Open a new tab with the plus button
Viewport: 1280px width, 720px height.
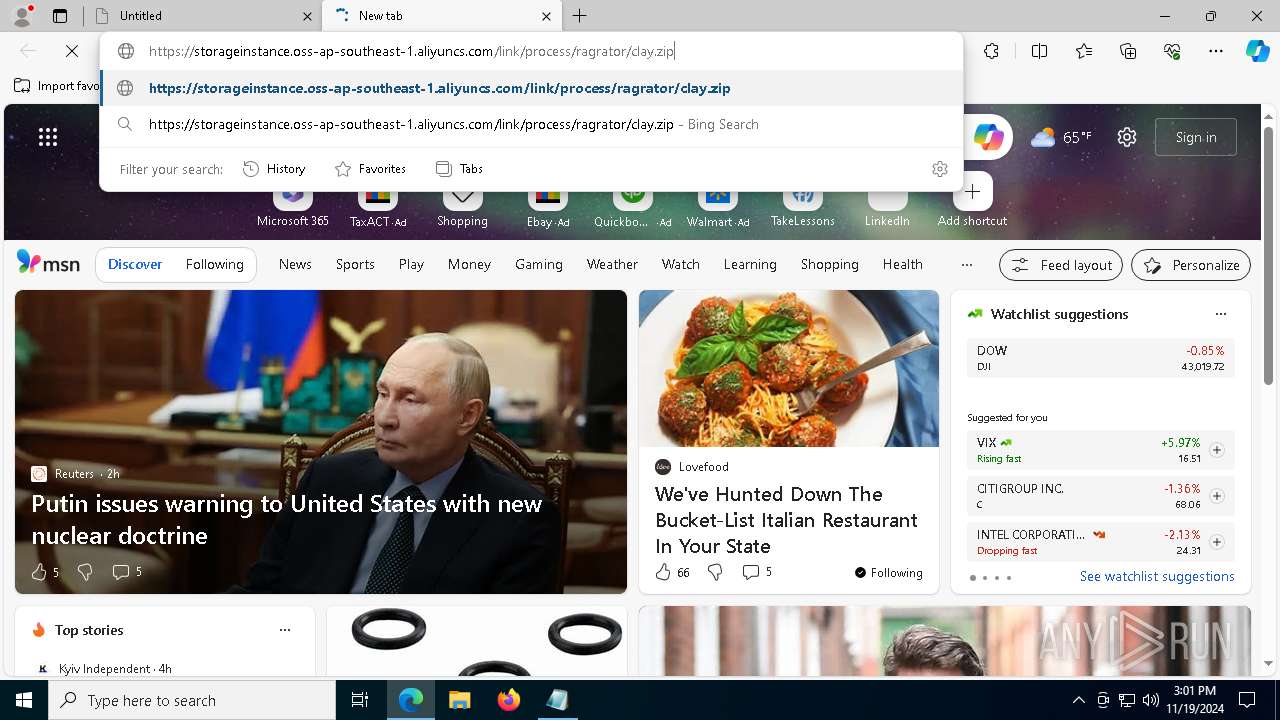click(580, 16)
